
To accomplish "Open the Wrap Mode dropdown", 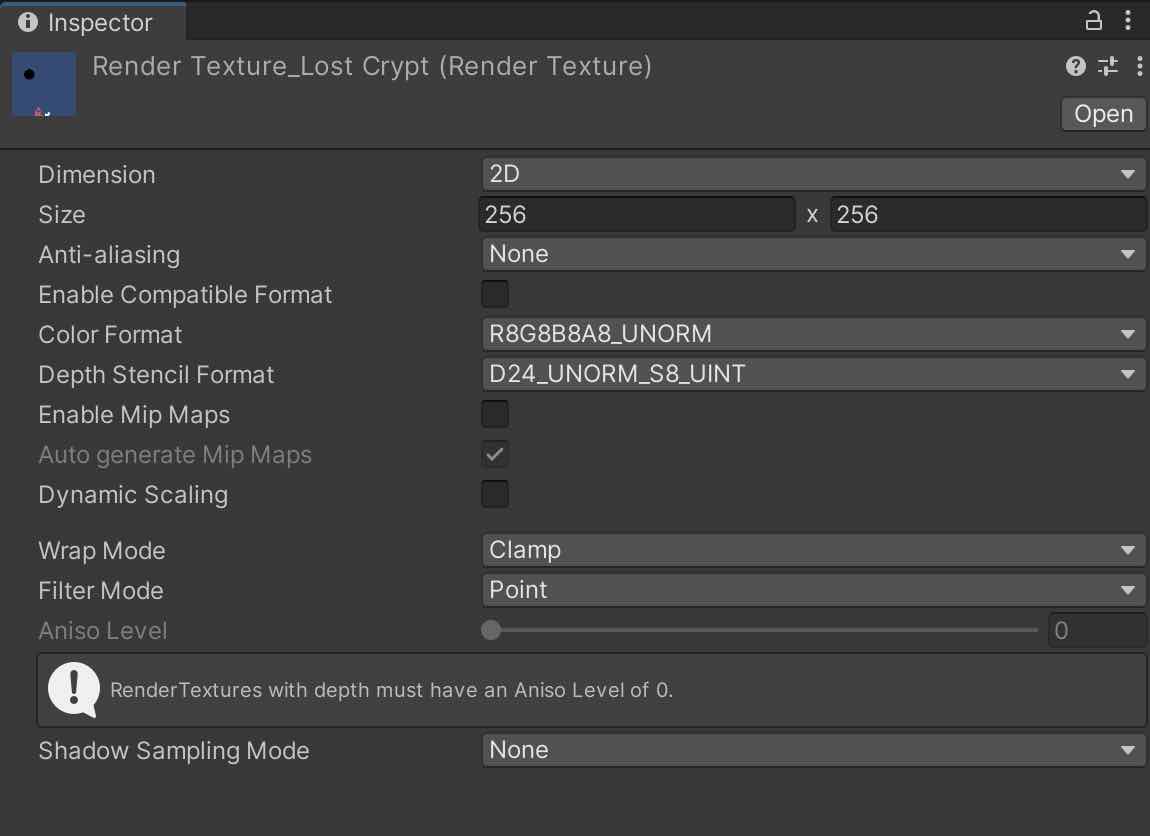I will pyautogui.click(x=813, y=550).
